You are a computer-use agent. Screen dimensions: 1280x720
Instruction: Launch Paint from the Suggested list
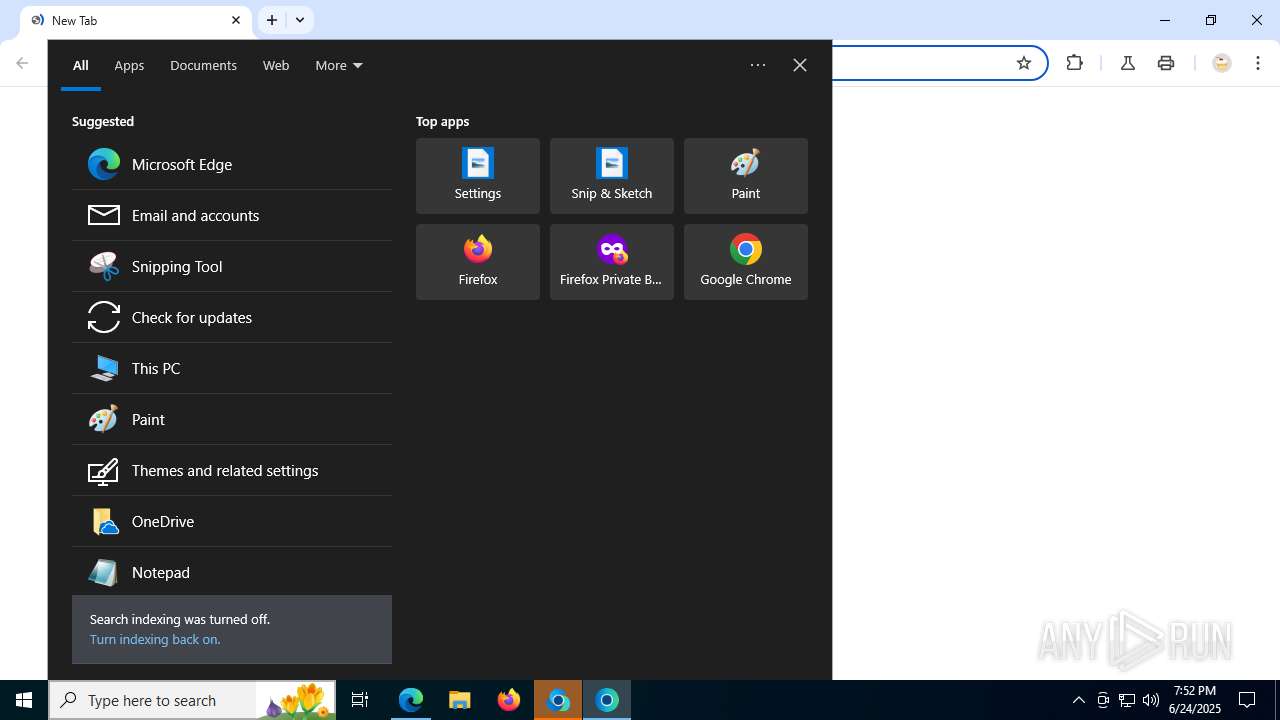click(232, 419)
